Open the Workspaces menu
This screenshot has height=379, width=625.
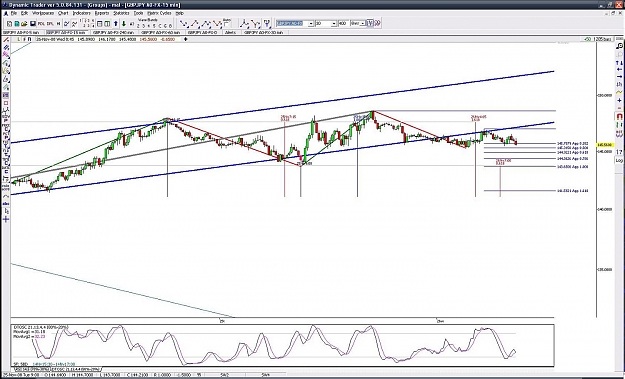(x=43, y=13)
